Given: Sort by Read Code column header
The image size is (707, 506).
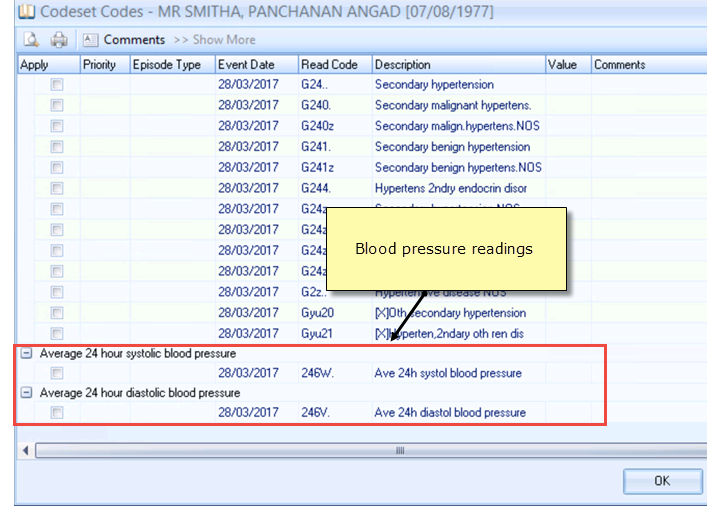Looking at the screenshot, I should pos(329,65).
